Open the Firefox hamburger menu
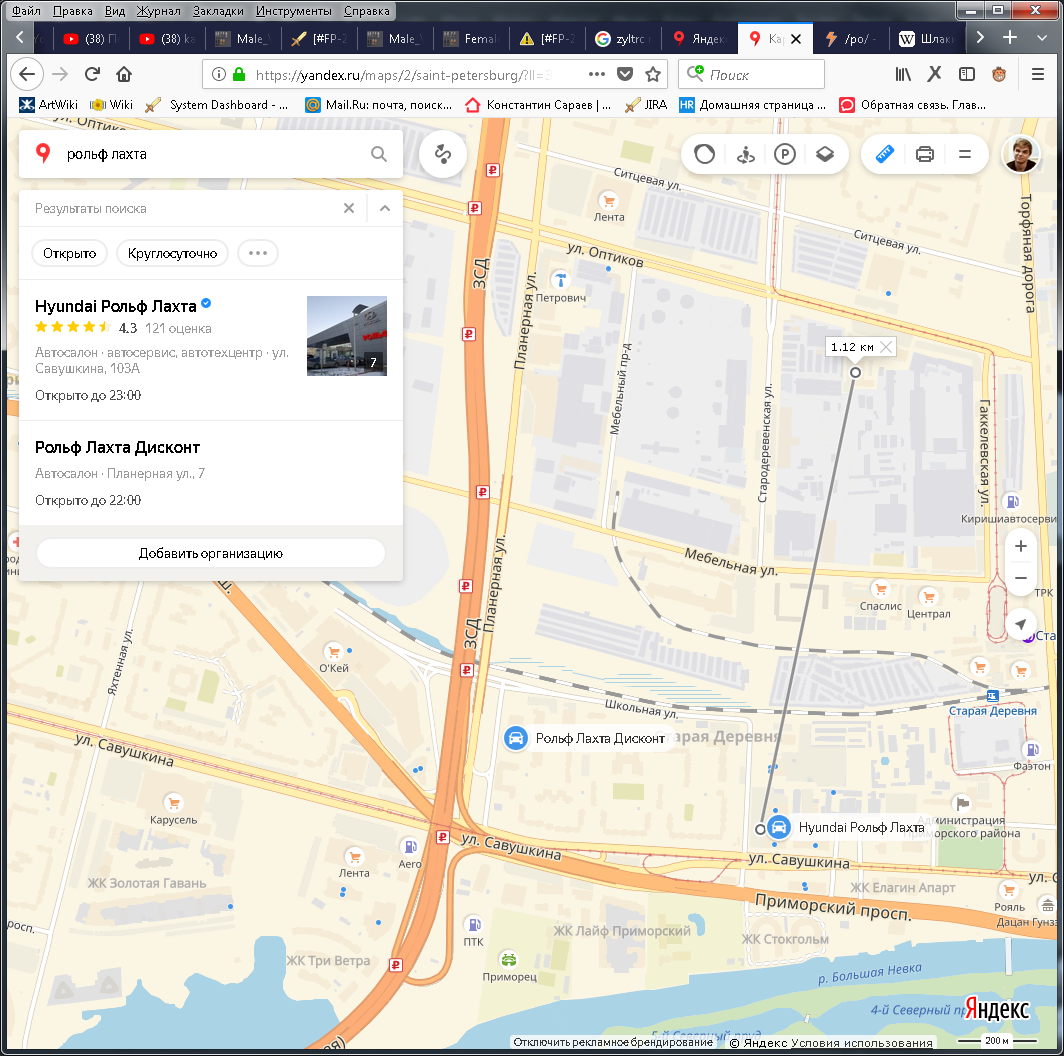 [1038, 74]
